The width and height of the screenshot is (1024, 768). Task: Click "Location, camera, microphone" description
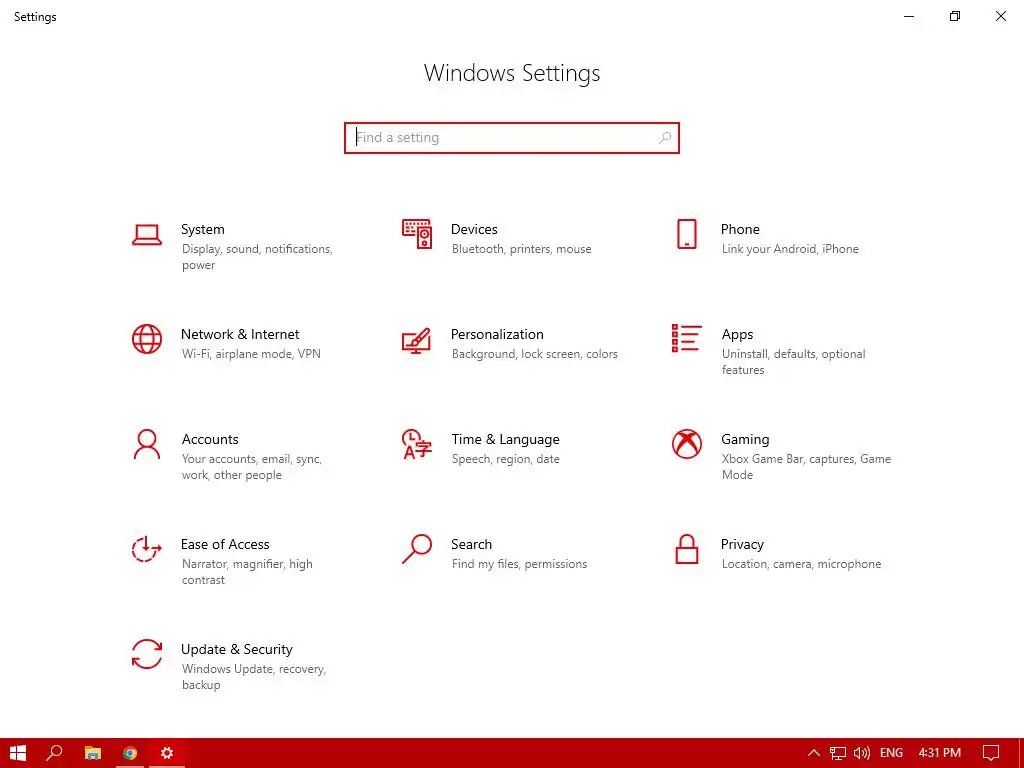pos(801,564)
